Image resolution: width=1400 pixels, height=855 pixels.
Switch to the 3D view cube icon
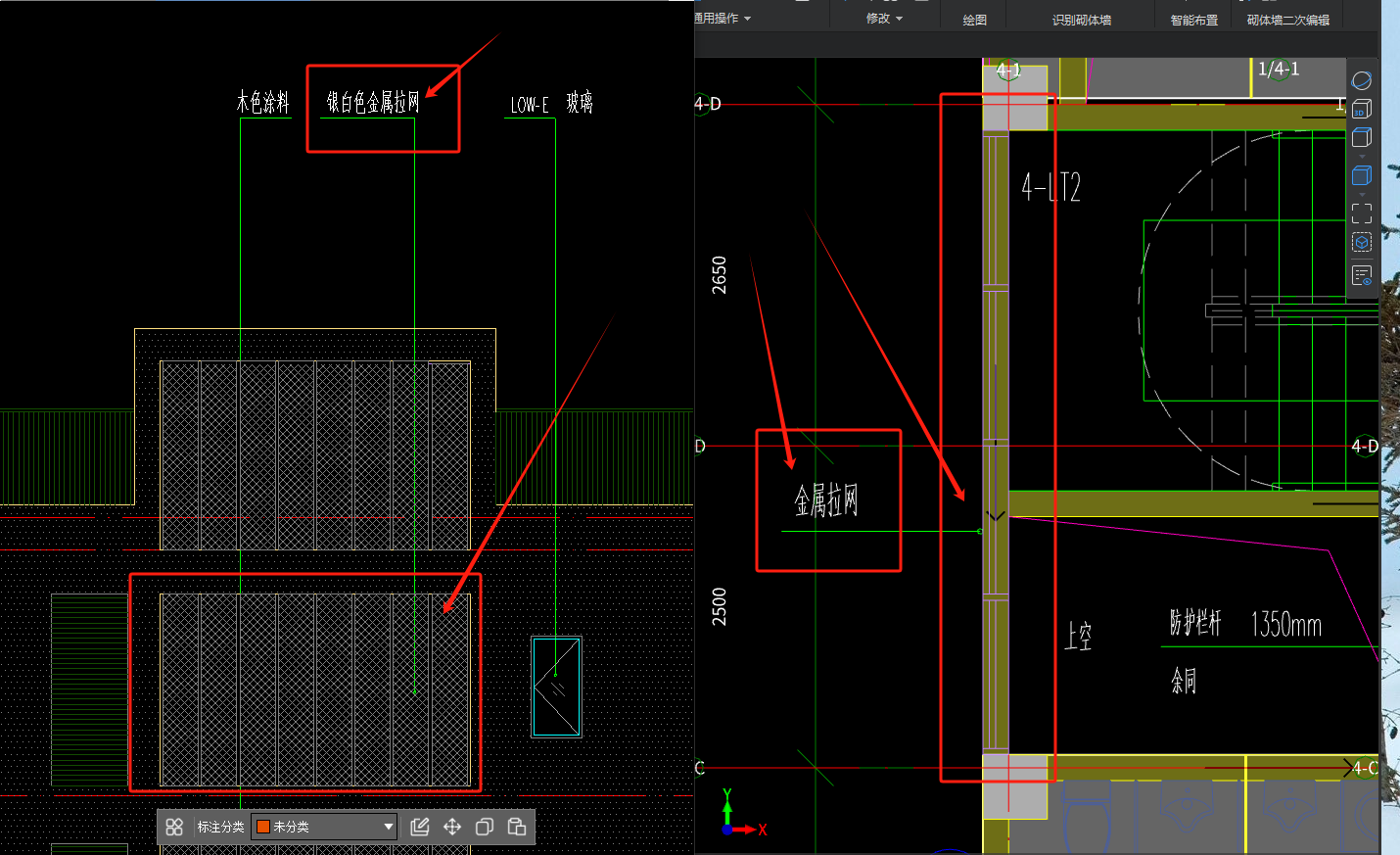[x=1362, y=109]
